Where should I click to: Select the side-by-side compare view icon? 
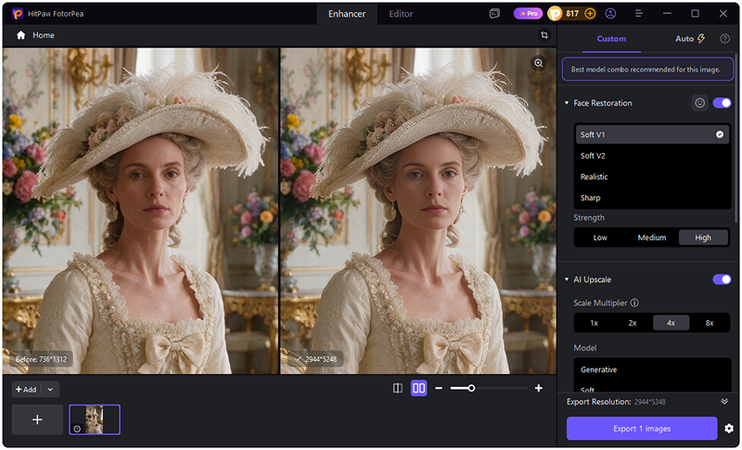tap(419, 388)
